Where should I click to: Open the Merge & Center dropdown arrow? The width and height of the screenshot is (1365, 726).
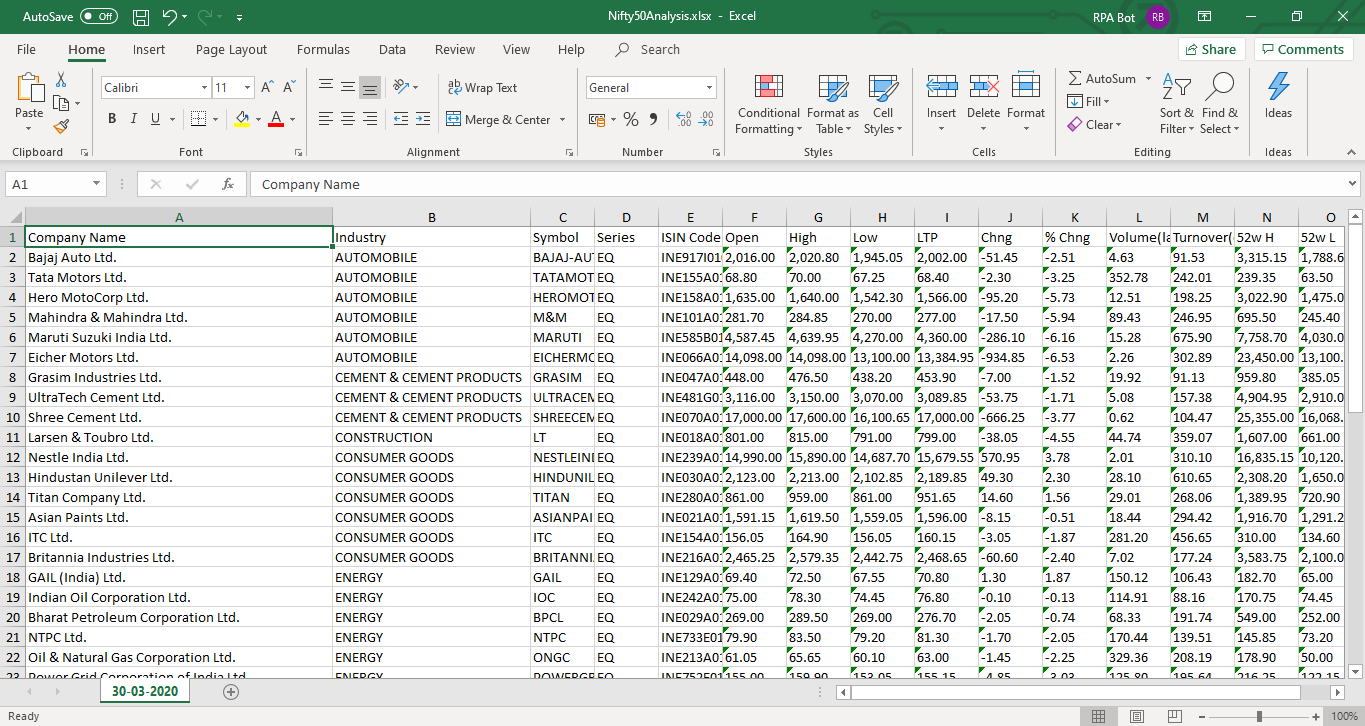[562, 119]
